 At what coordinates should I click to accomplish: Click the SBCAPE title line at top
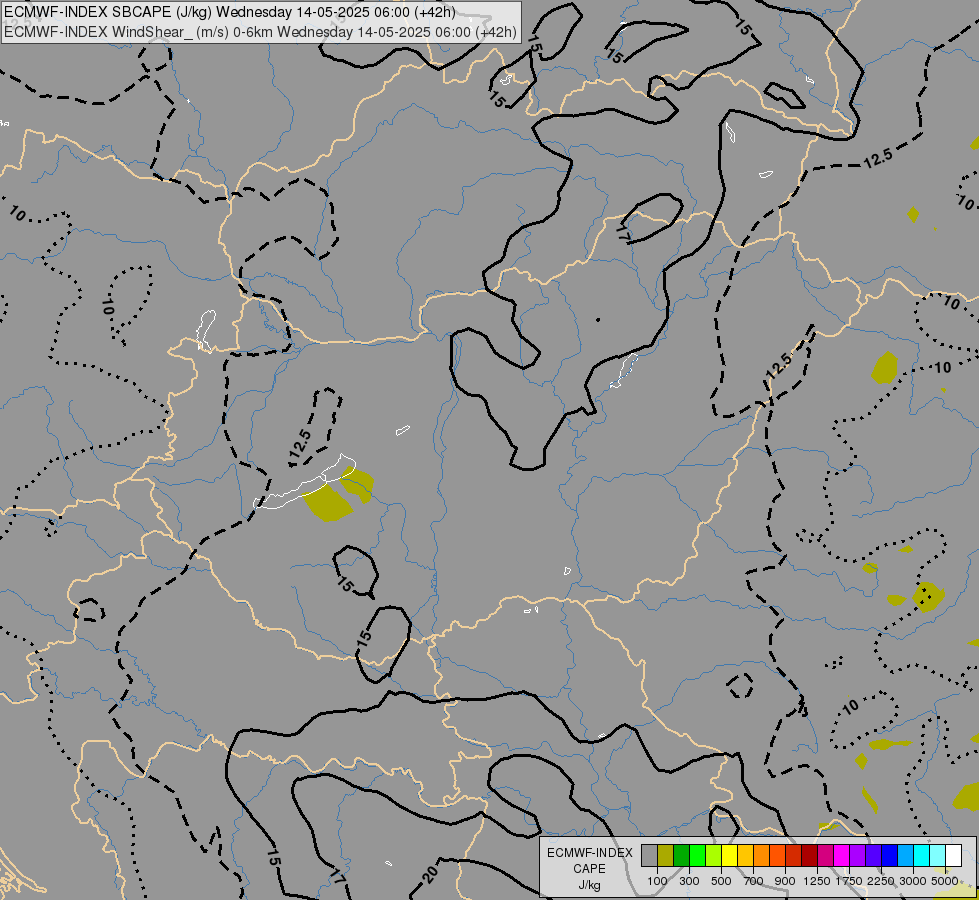pyautogui.click(x=230, y=12)
